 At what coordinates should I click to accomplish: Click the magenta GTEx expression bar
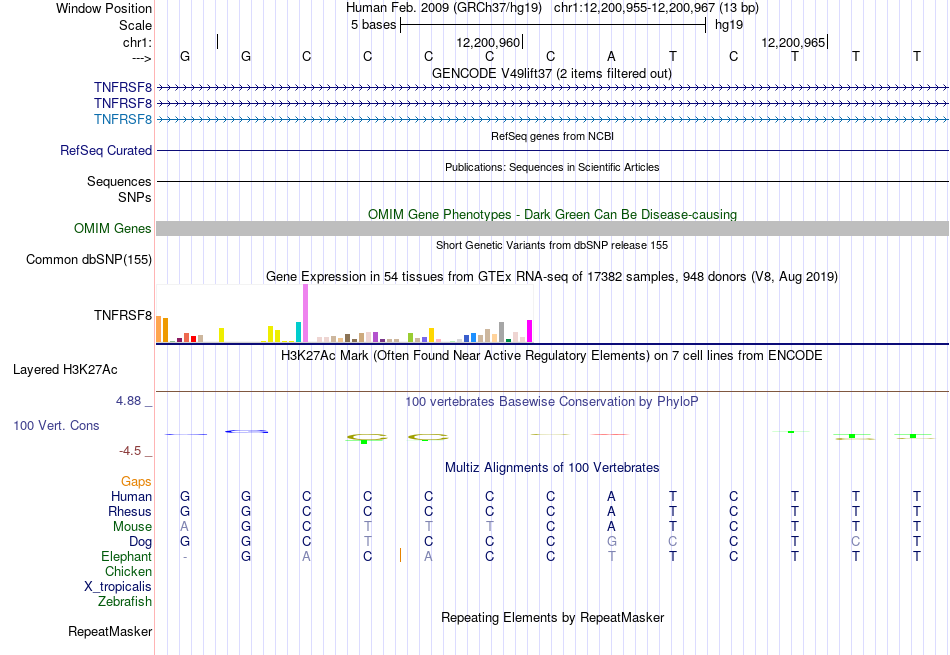(x=530, y=331)
